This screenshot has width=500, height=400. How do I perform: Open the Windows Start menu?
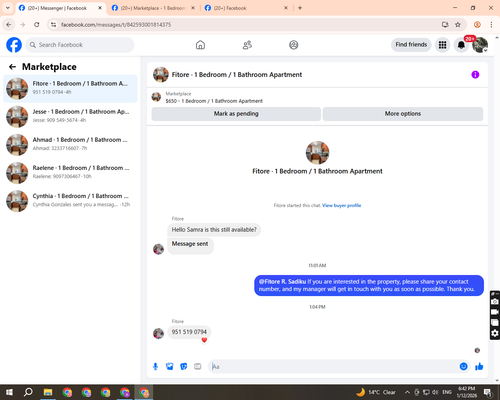pyautogui.click(x=9, y=392)
